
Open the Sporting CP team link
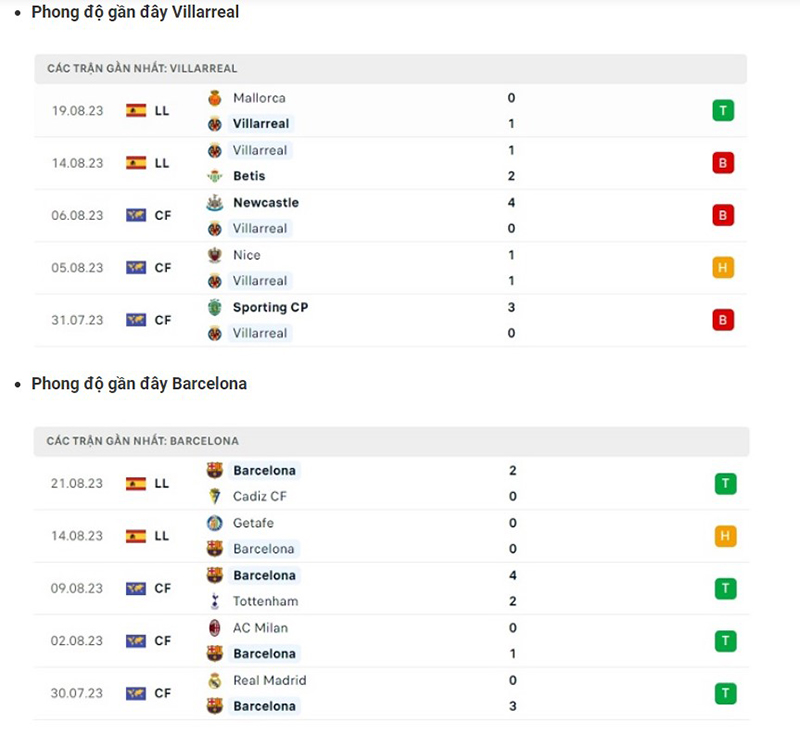270,307
